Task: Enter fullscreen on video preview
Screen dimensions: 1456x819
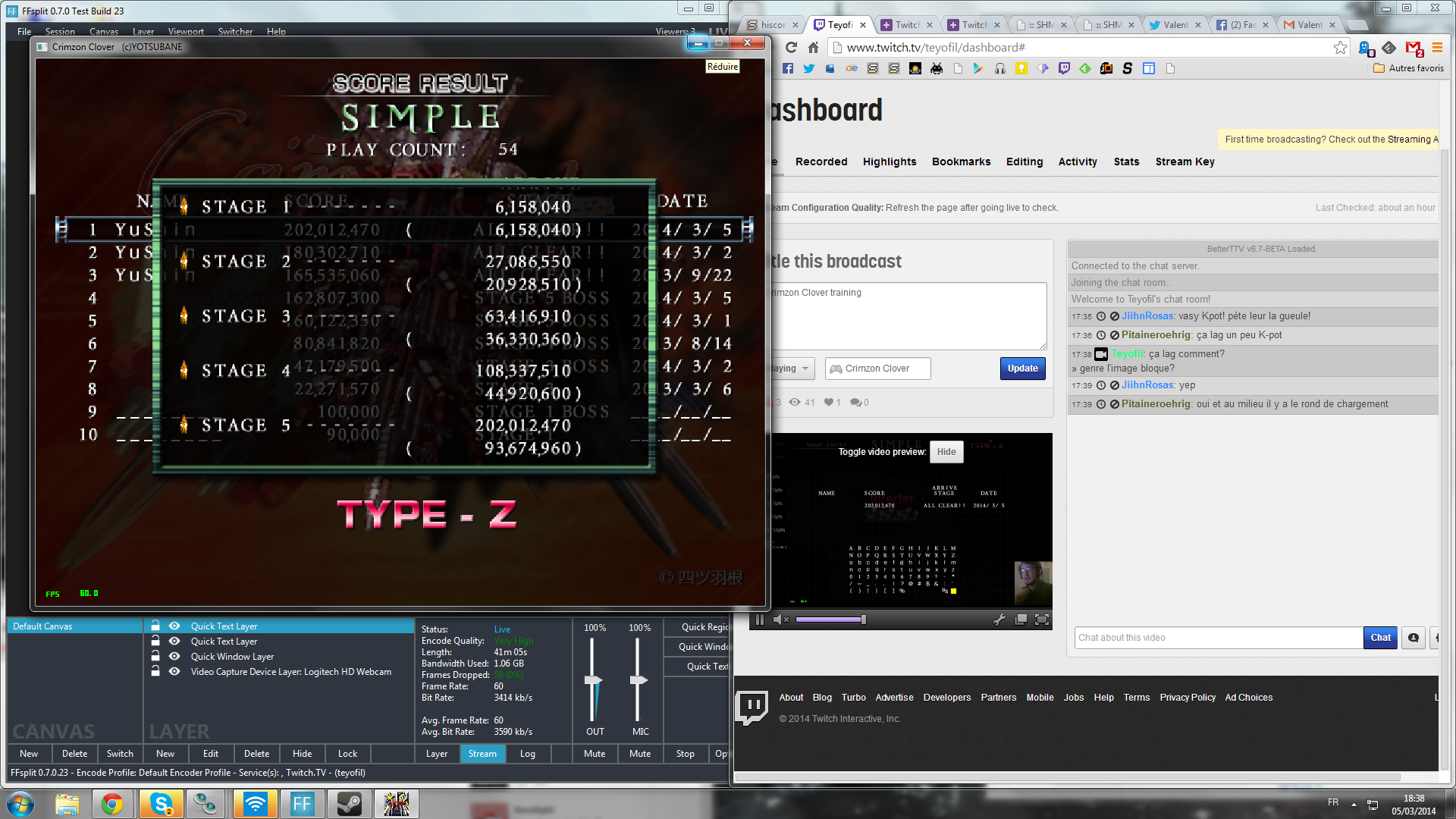Action: point(1042,620)
